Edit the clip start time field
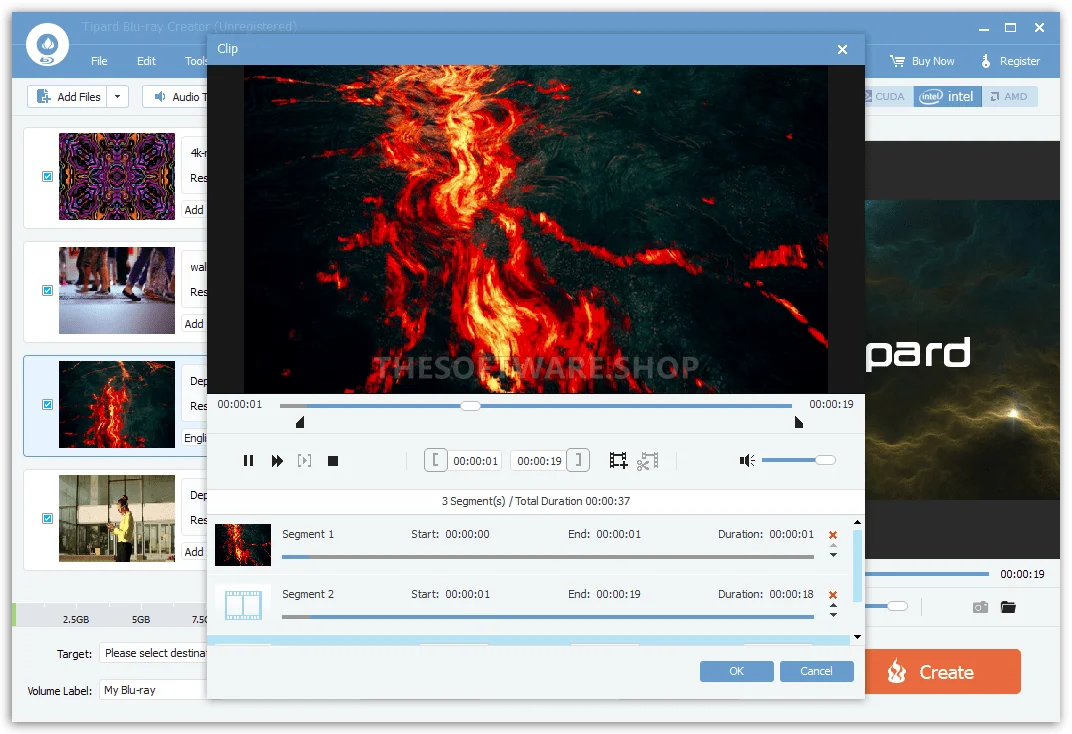 click(475, 461)
